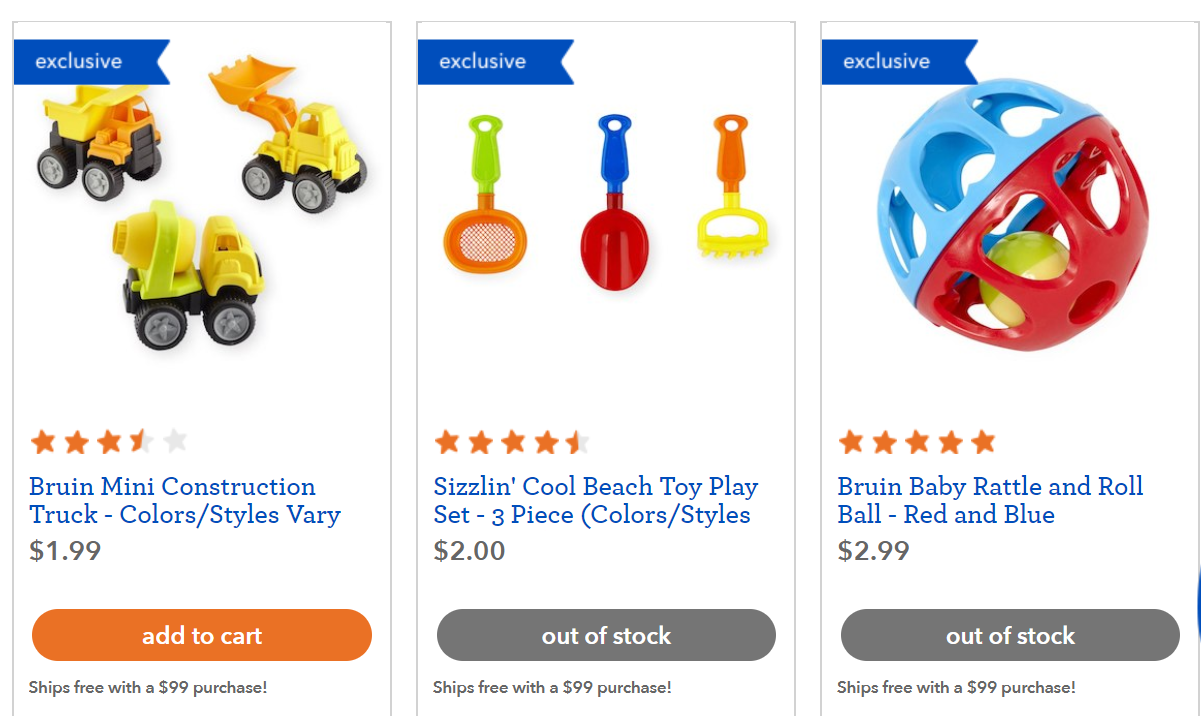
Task: Click the star rating for Sizzlin' Cool Beach Toy
Action: pyautogui.click(x=512, y=441)
